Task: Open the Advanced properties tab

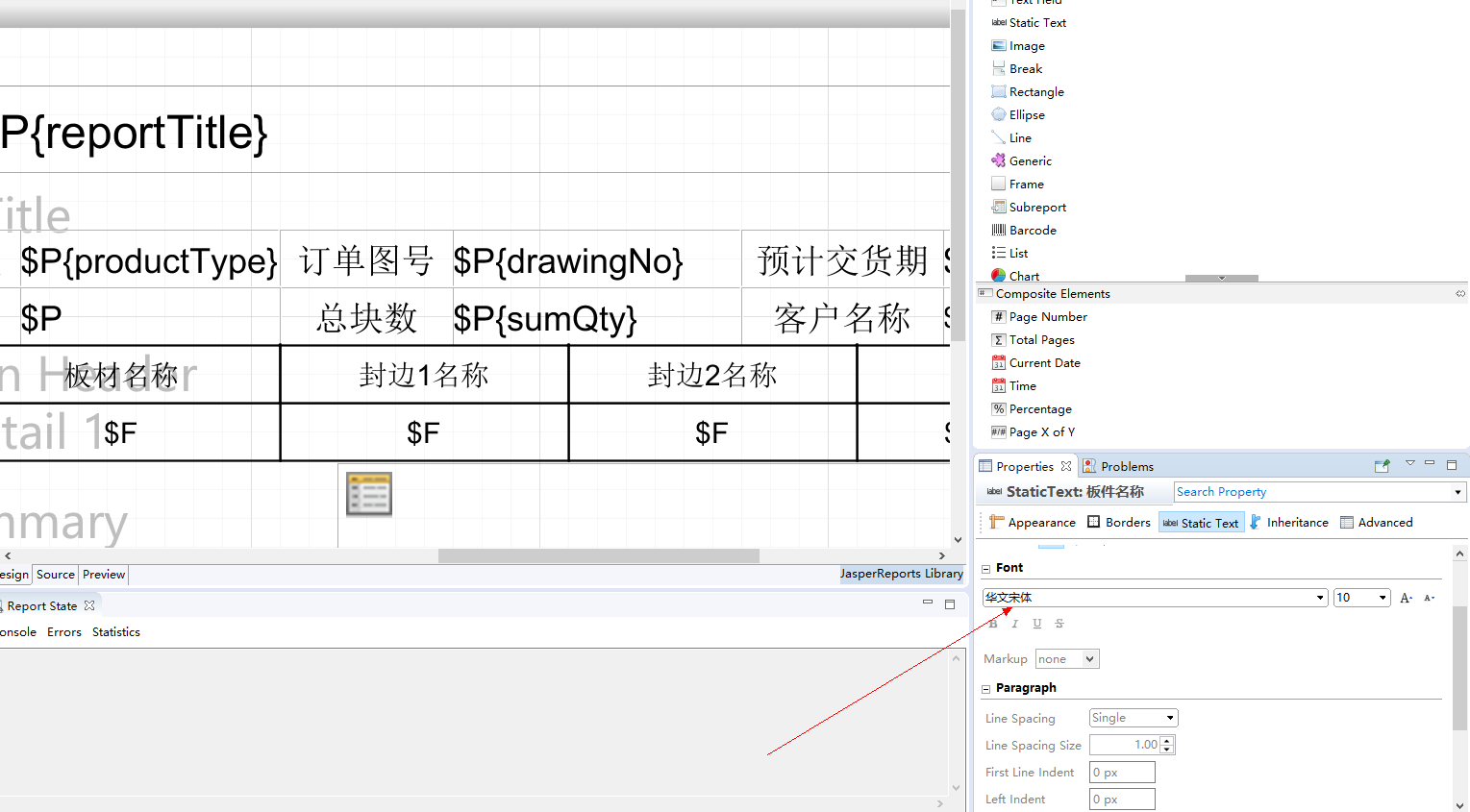Action: click(x=1377, y=522)
